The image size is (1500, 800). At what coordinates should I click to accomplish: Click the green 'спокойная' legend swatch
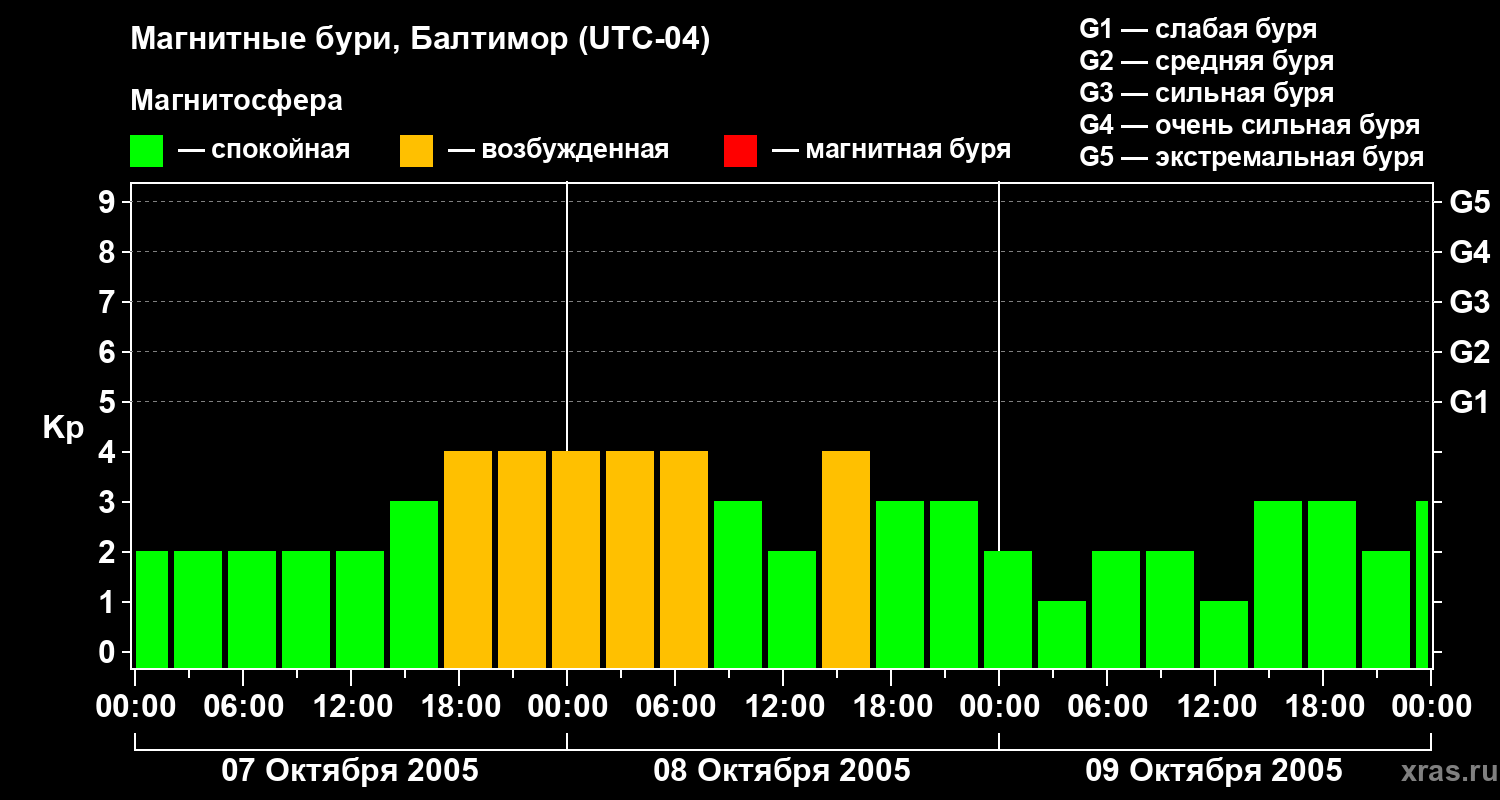pos(146,151)
